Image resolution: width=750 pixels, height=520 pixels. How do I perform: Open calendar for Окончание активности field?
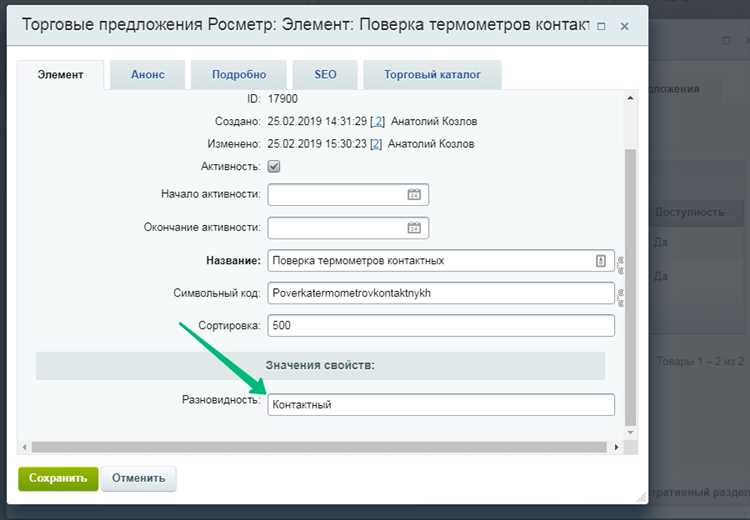[x=414, y=228]
